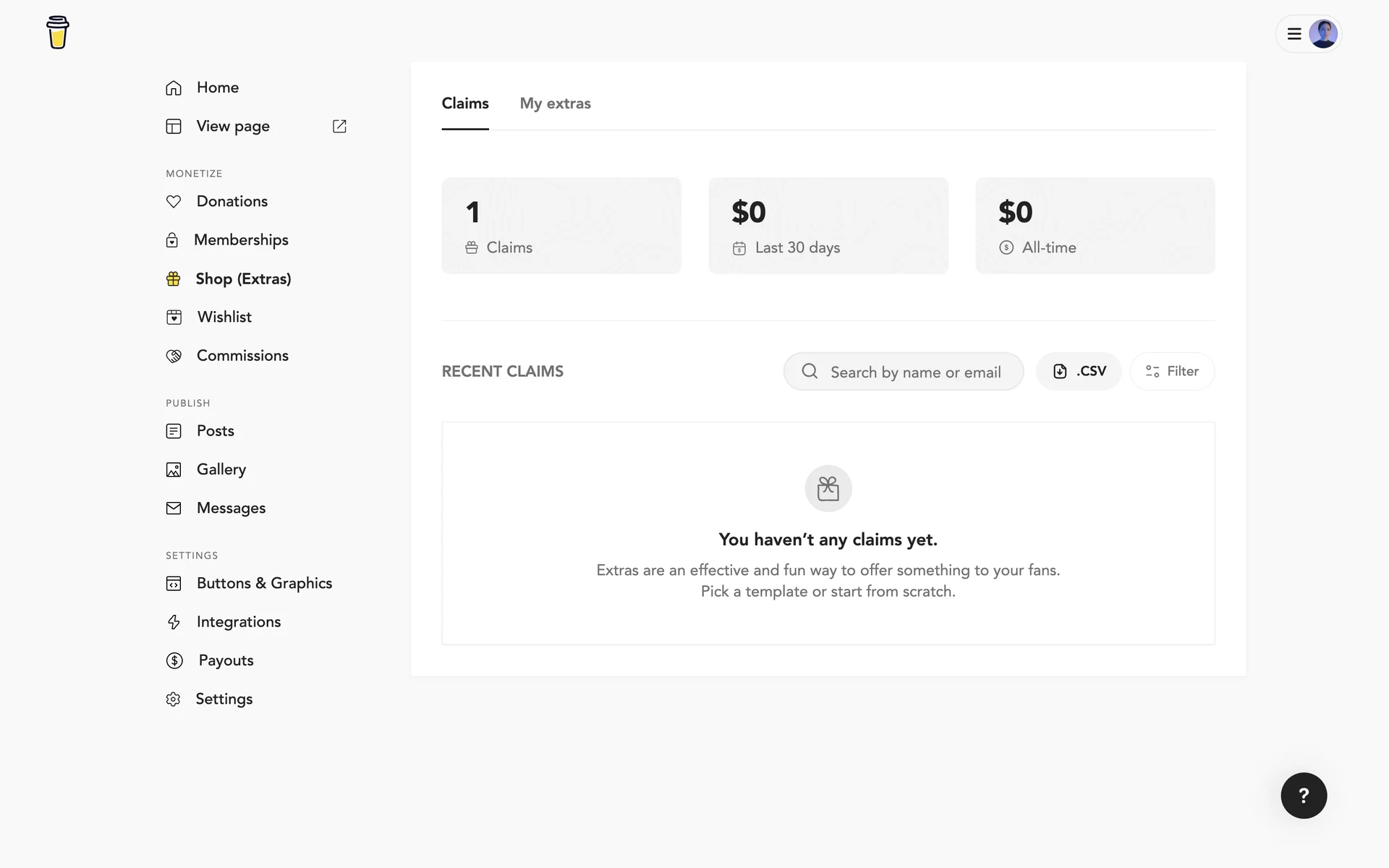The width and height of the screenshot is (1389, 868).
Task: Click the dollar coin Payouts icon
Action: (x=174, y=660)
